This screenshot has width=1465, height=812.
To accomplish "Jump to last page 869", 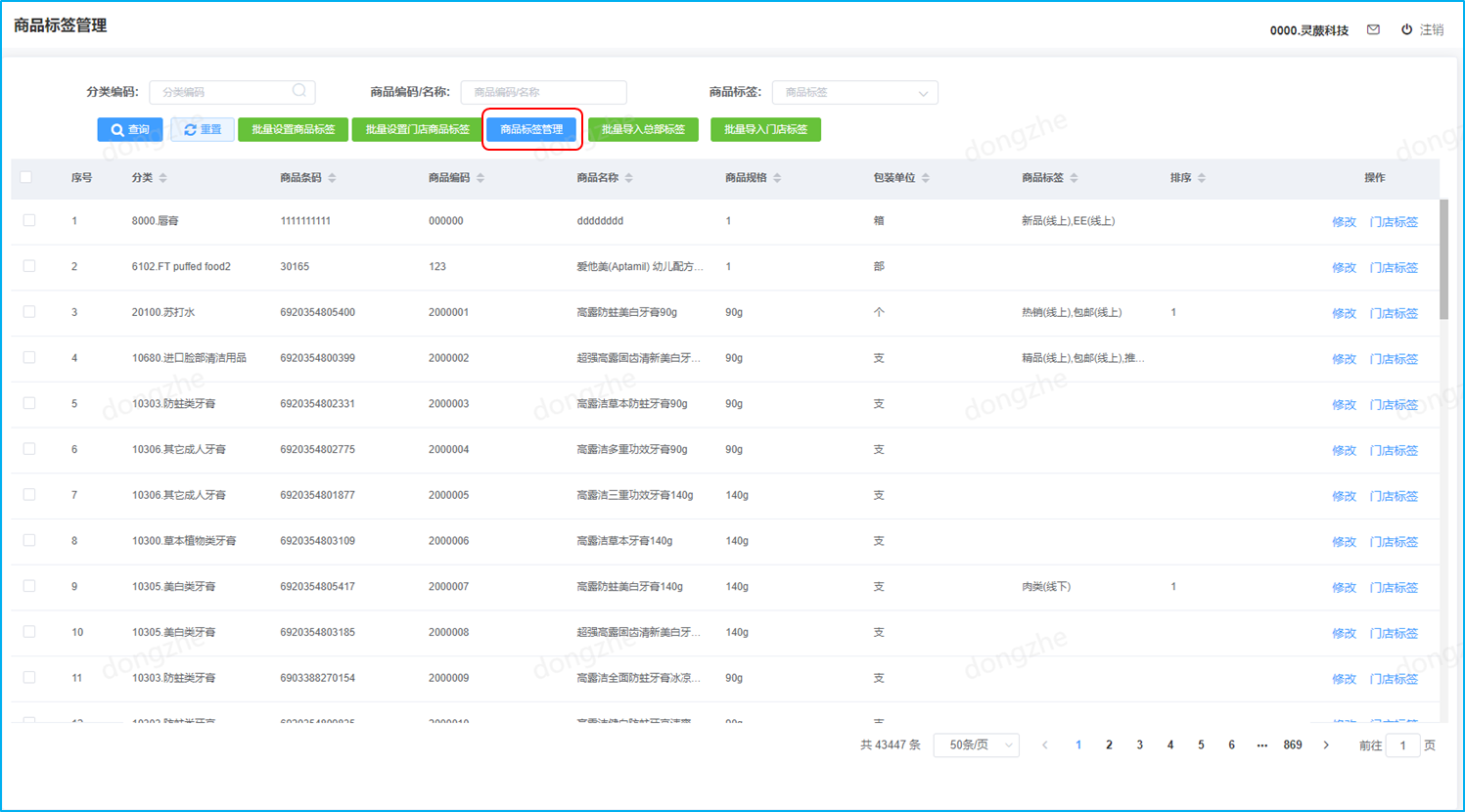I will pos(1293,745).
